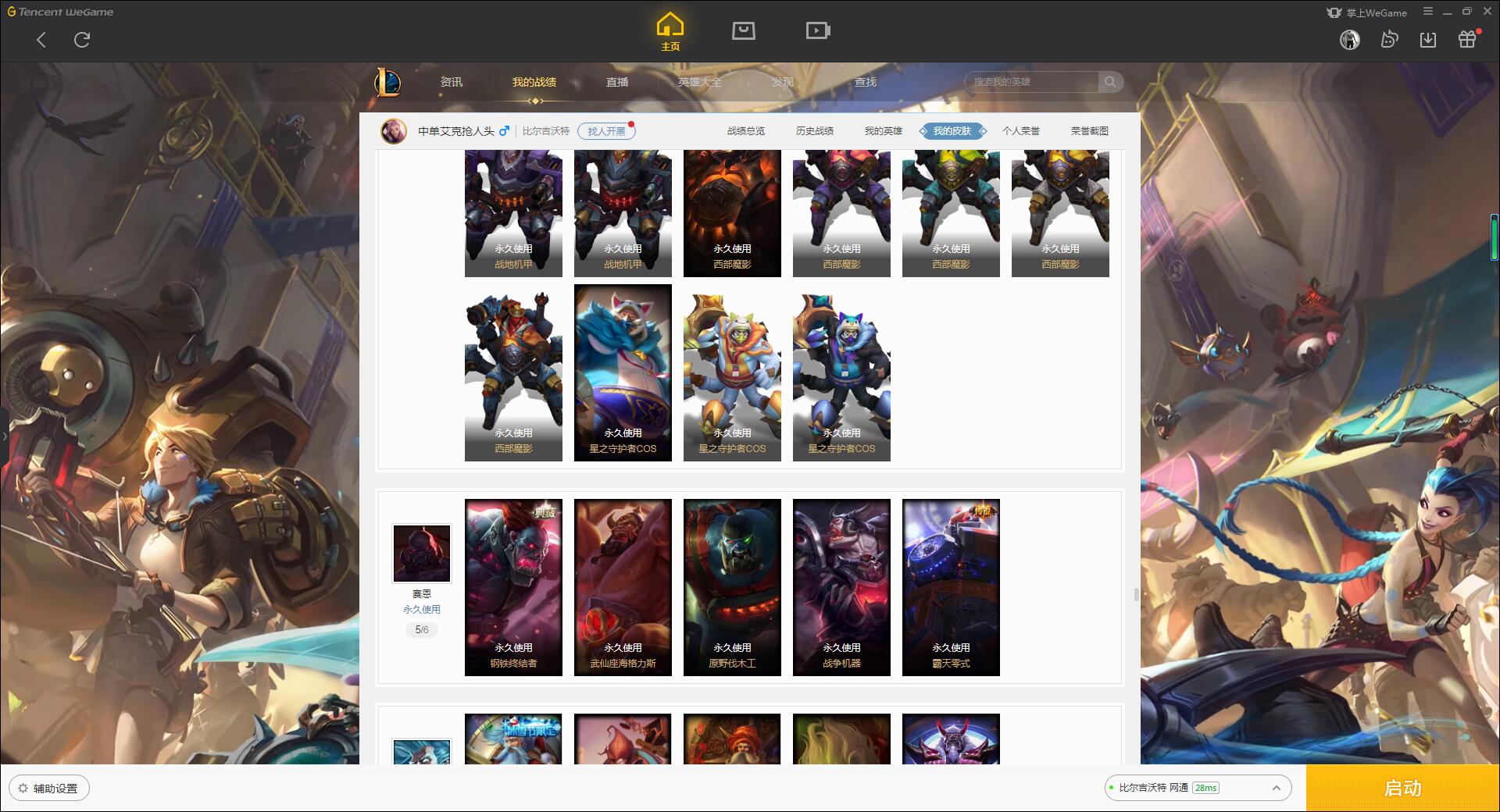Open the gift box icon
The image size is (1500, 812).
pos(1467,39)
